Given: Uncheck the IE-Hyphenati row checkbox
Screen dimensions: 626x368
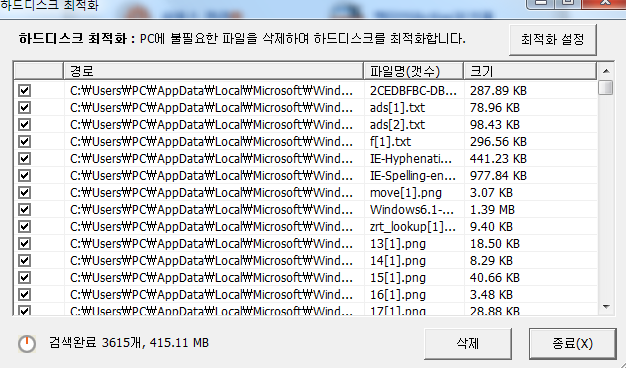Looking at the screenshot, I should point(24,158).
